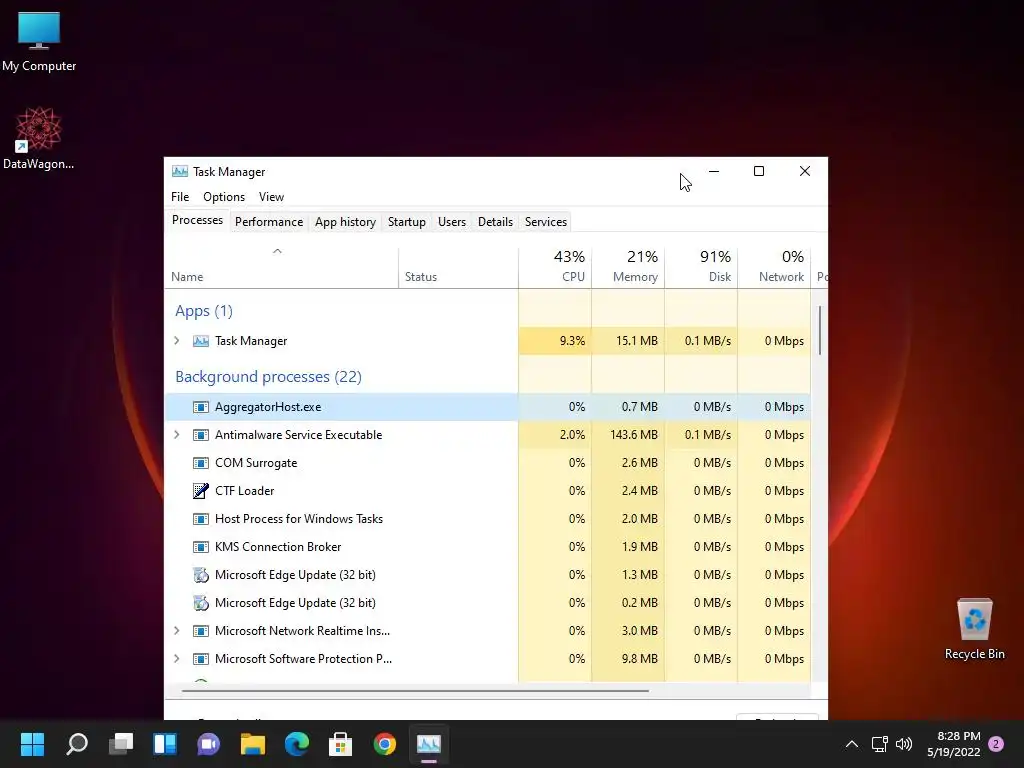Open the My Computer desktop icon
Image resolution: width=1024 pixels, height=768 pixels.
click(39, 41)
